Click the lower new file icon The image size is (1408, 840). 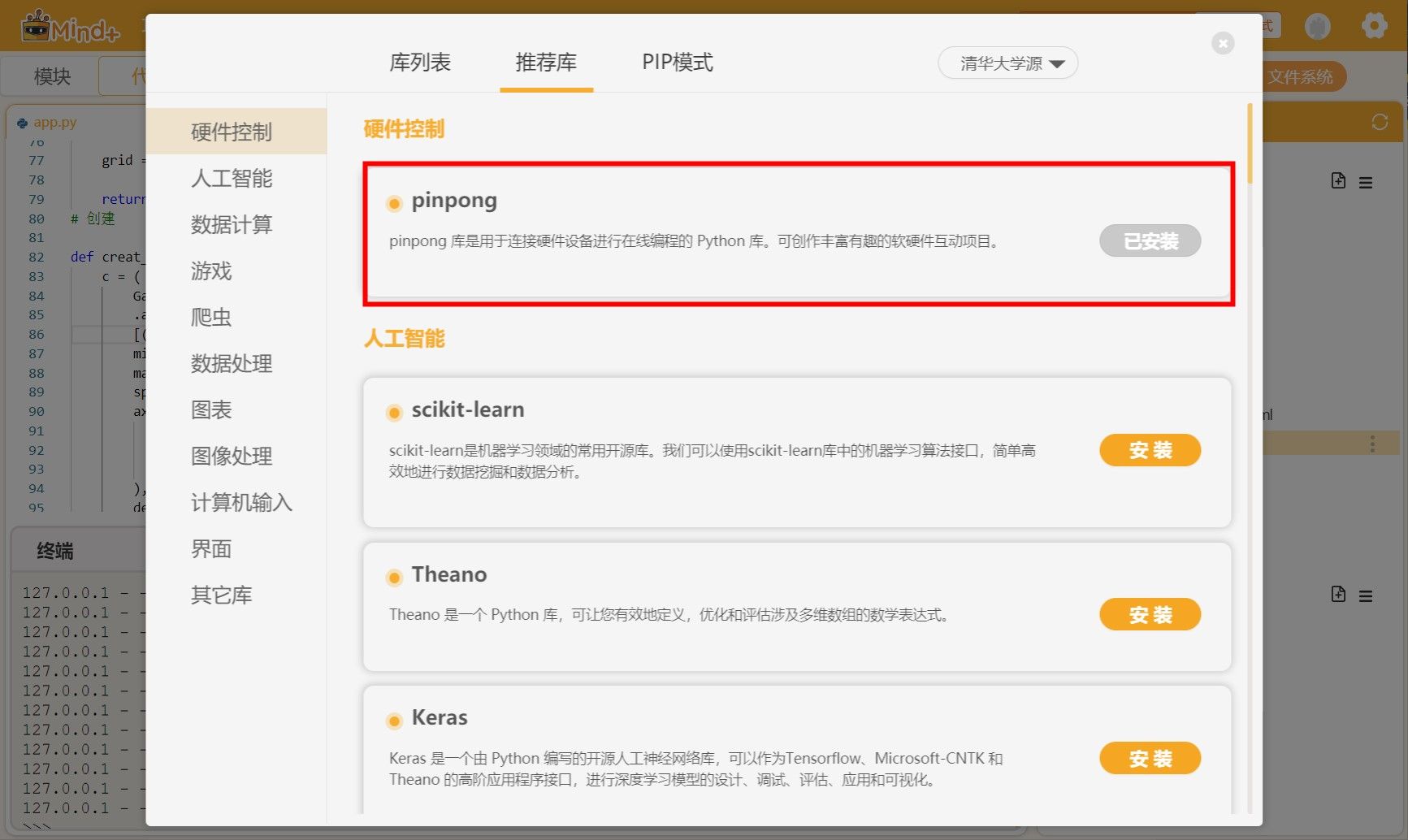tap(1338, 594)
